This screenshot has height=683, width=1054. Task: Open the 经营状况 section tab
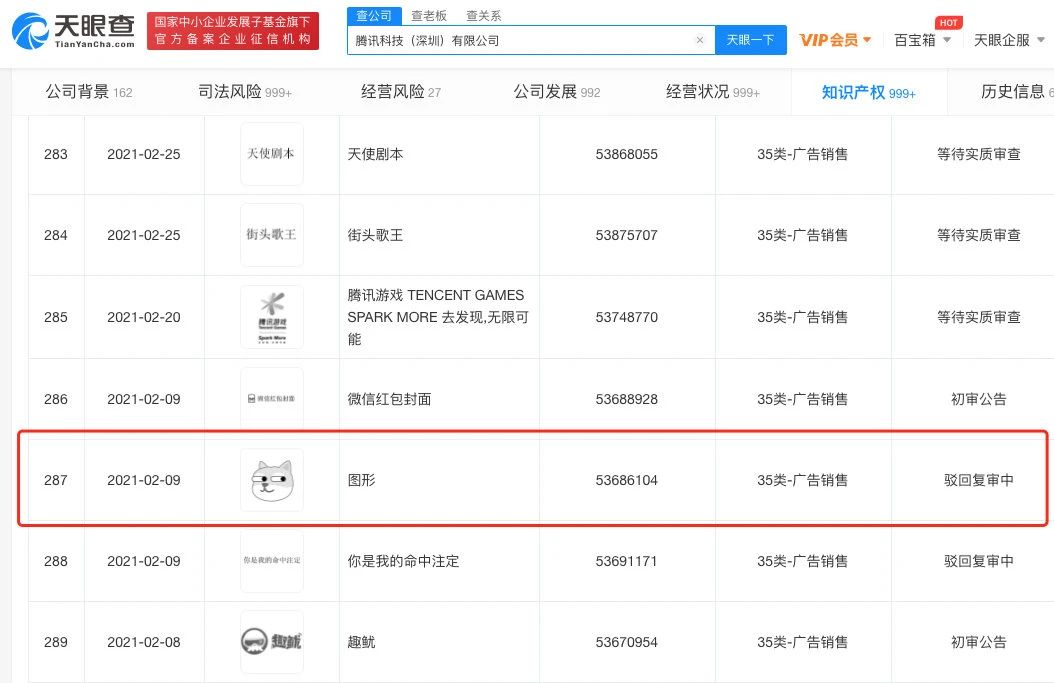point(713,91)
